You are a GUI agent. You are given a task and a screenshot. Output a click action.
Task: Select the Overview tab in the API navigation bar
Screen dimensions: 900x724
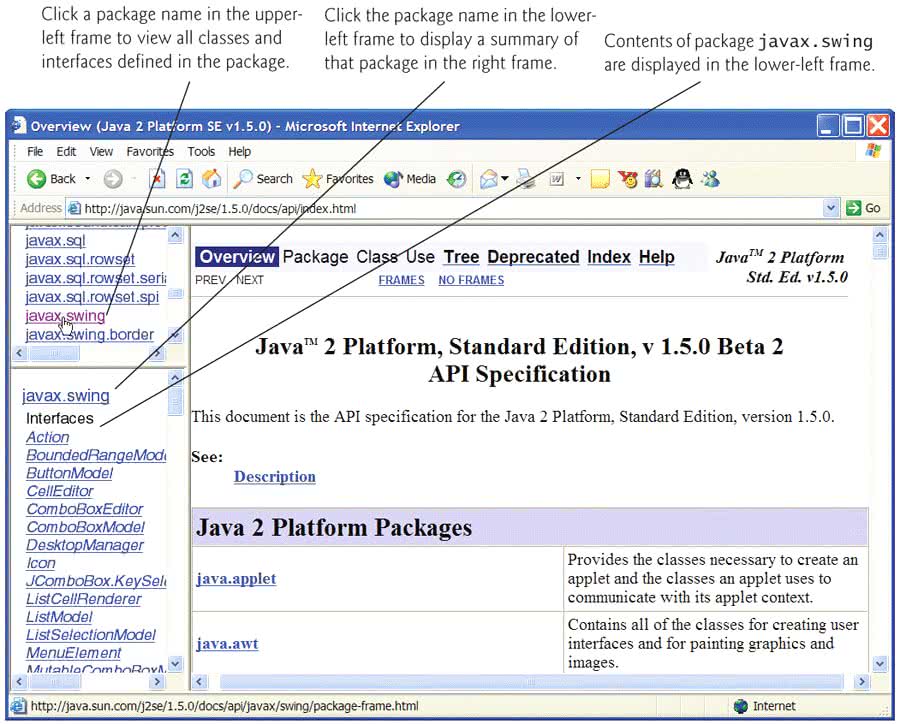tap(237, 257)
